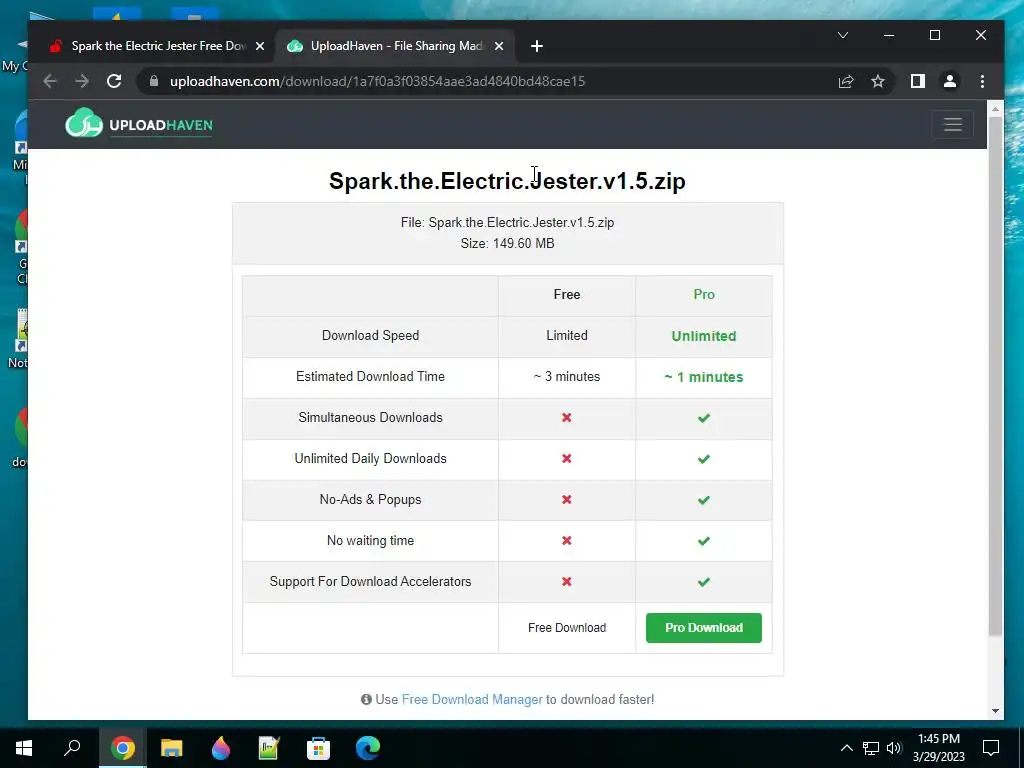Open the Windows Start menu
The image size is (1024, 768).
[x=24, y=747]
